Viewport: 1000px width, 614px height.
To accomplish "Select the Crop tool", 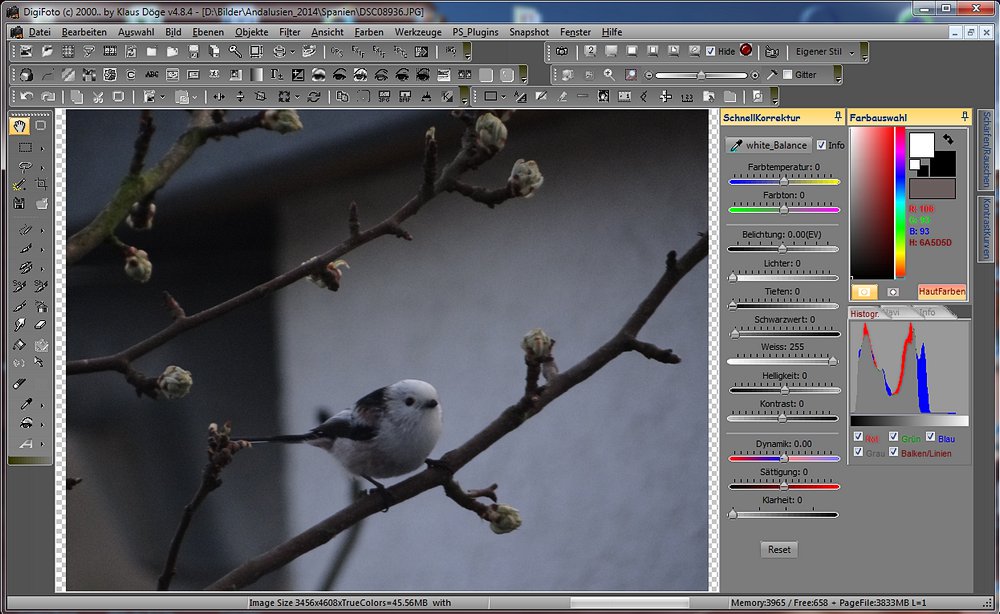I will click(41, 185).
